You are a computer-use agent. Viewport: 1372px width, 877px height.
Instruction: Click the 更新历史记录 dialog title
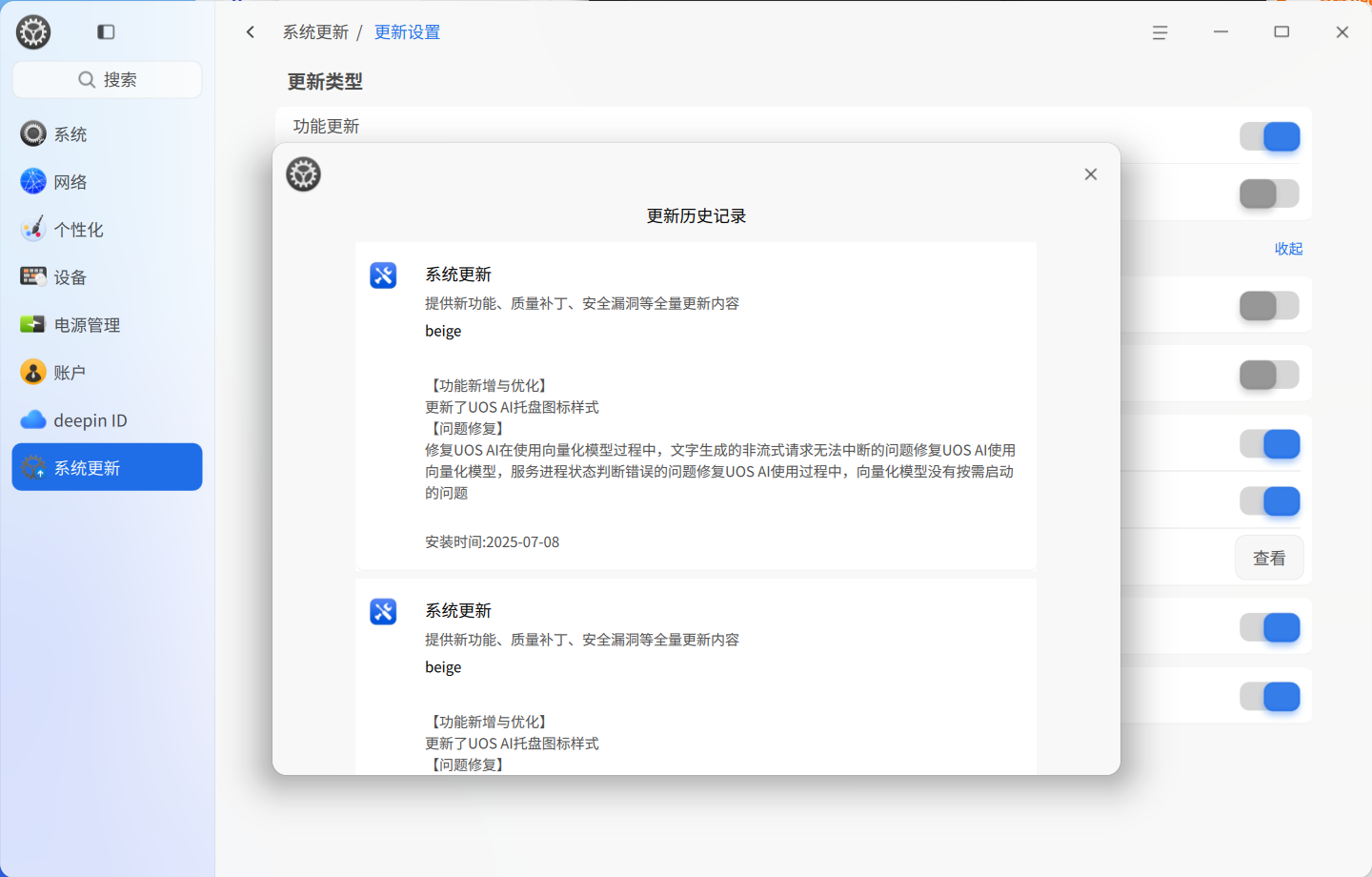coord(696,216)
